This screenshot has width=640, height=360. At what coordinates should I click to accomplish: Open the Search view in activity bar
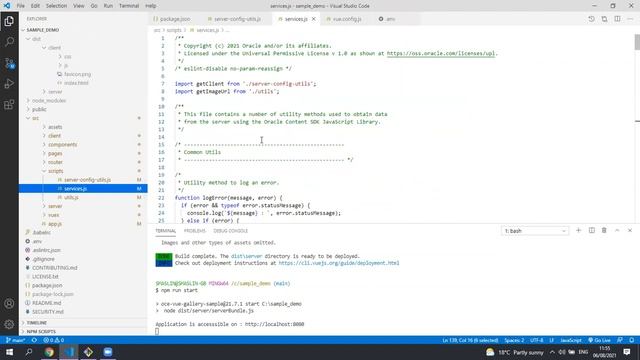point(9,42)
